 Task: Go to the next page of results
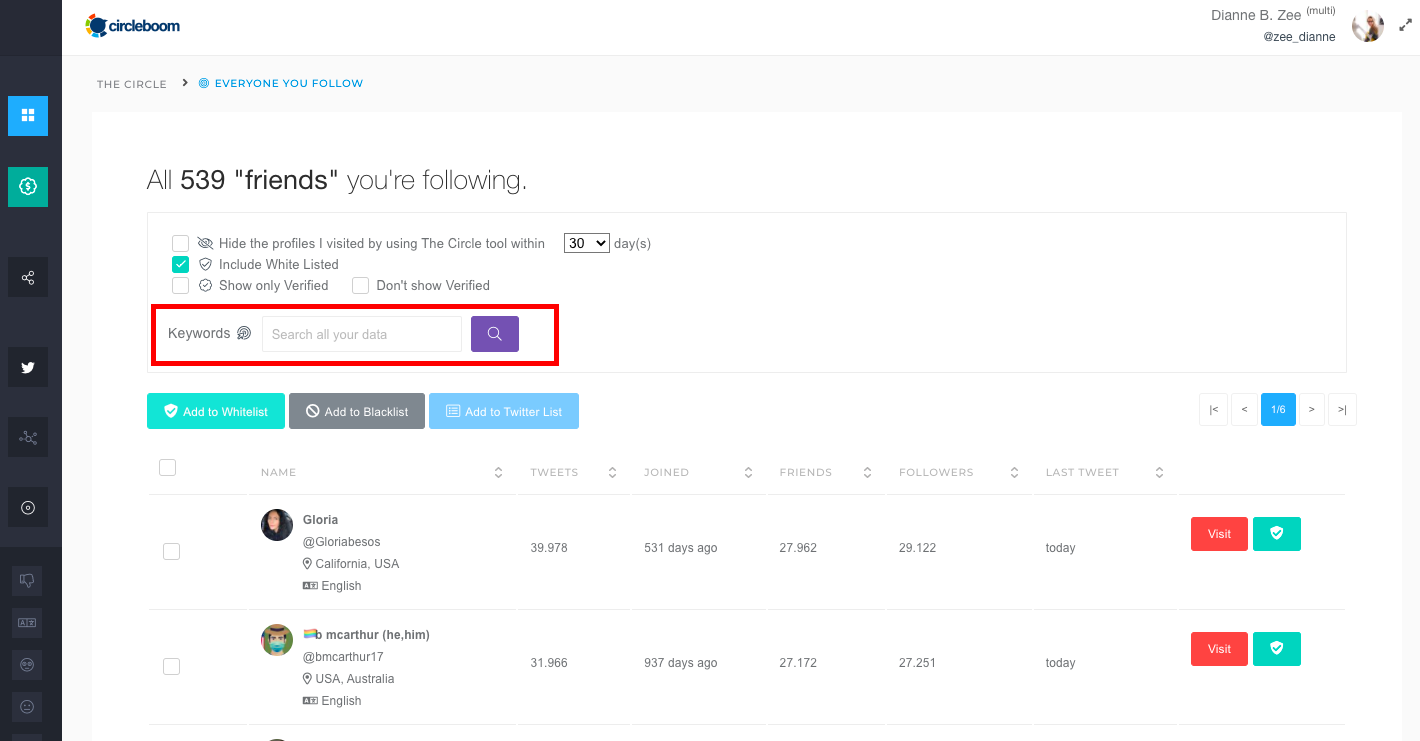(x=1311, y=410)
